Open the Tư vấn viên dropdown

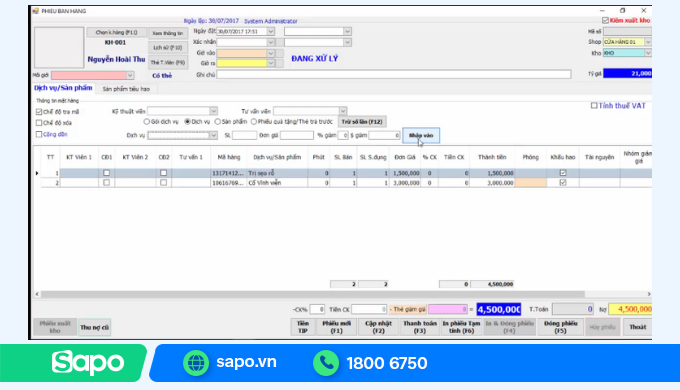coord(343,111)
